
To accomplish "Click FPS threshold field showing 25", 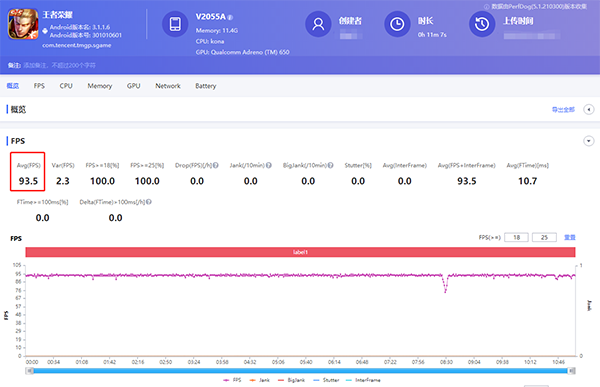I will click(x=544, y=237).
